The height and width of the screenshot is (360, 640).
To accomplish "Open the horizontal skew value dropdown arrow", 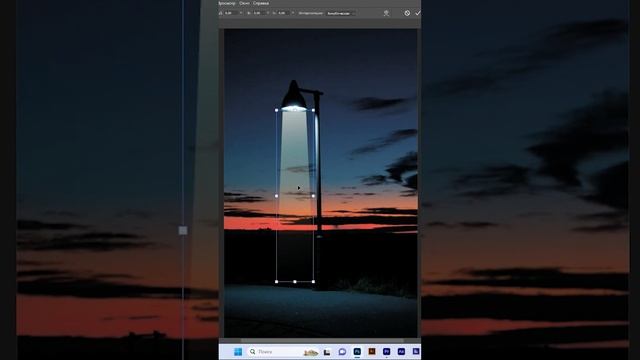I will coord(268,13).
